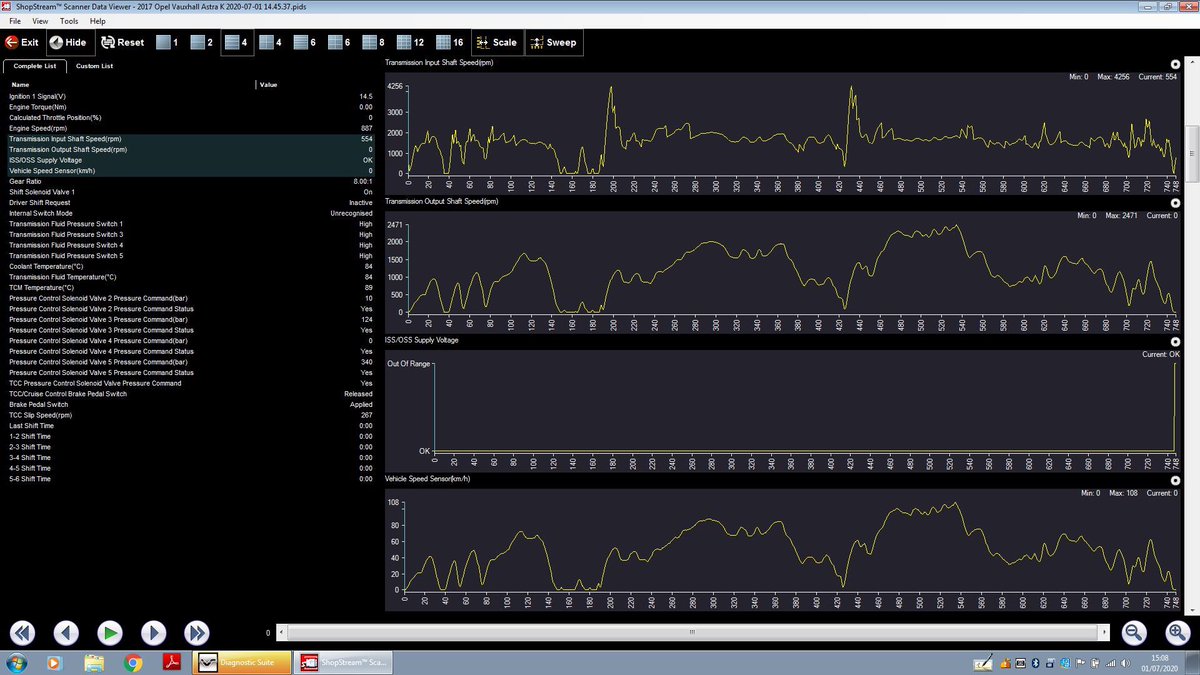
Task: Open the Windows Start menu
Action: (17, 662)
